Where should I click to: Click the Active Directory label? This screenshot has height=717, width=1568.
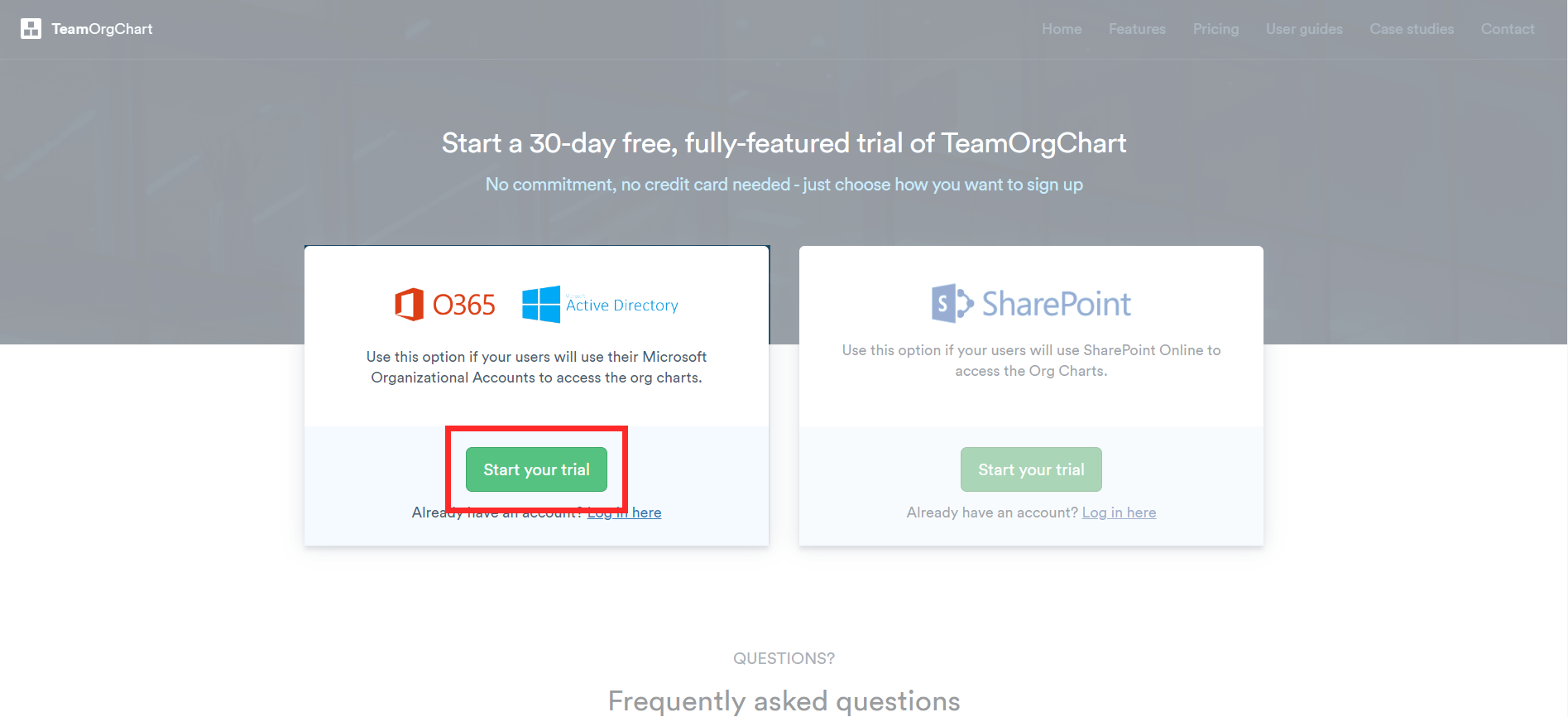point(621,306)
